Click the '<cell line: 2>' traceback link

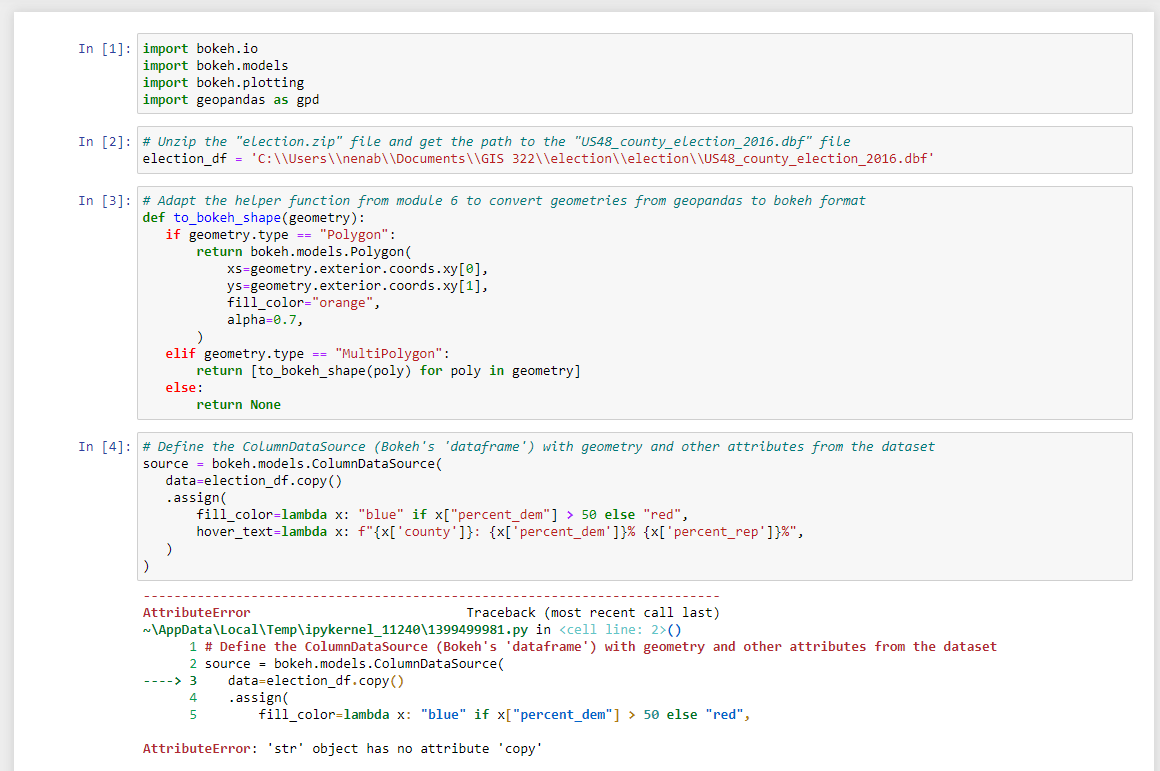click(612, 630)
